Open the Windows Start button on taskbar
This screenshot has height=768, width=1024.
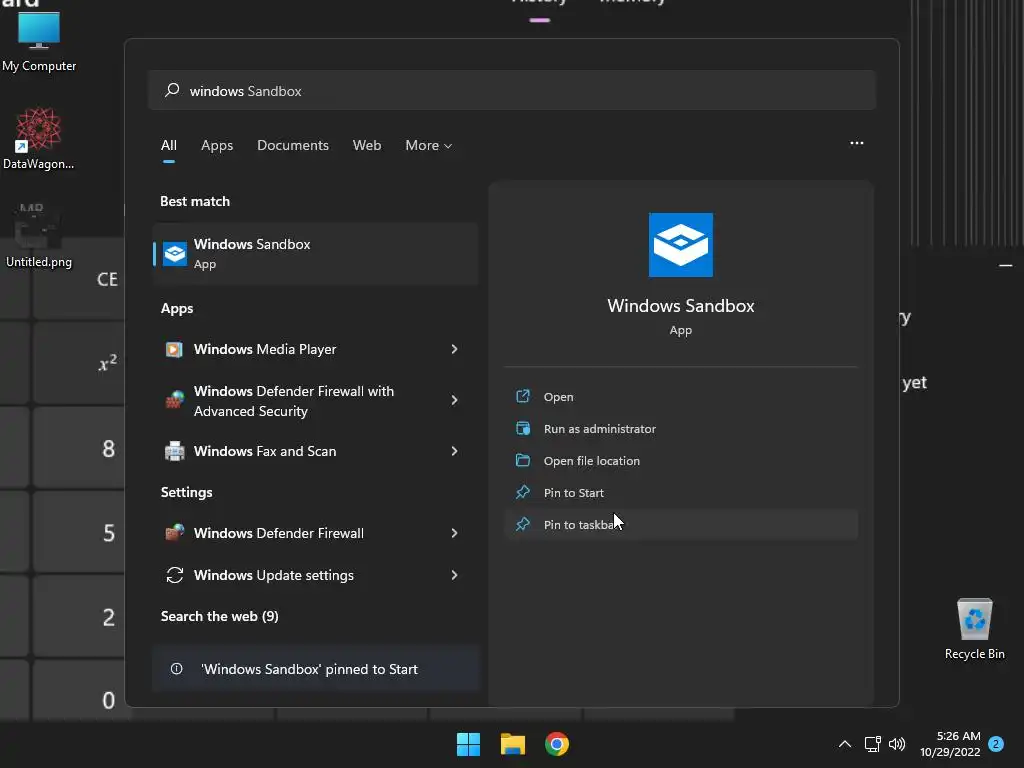tap(468, 744)
